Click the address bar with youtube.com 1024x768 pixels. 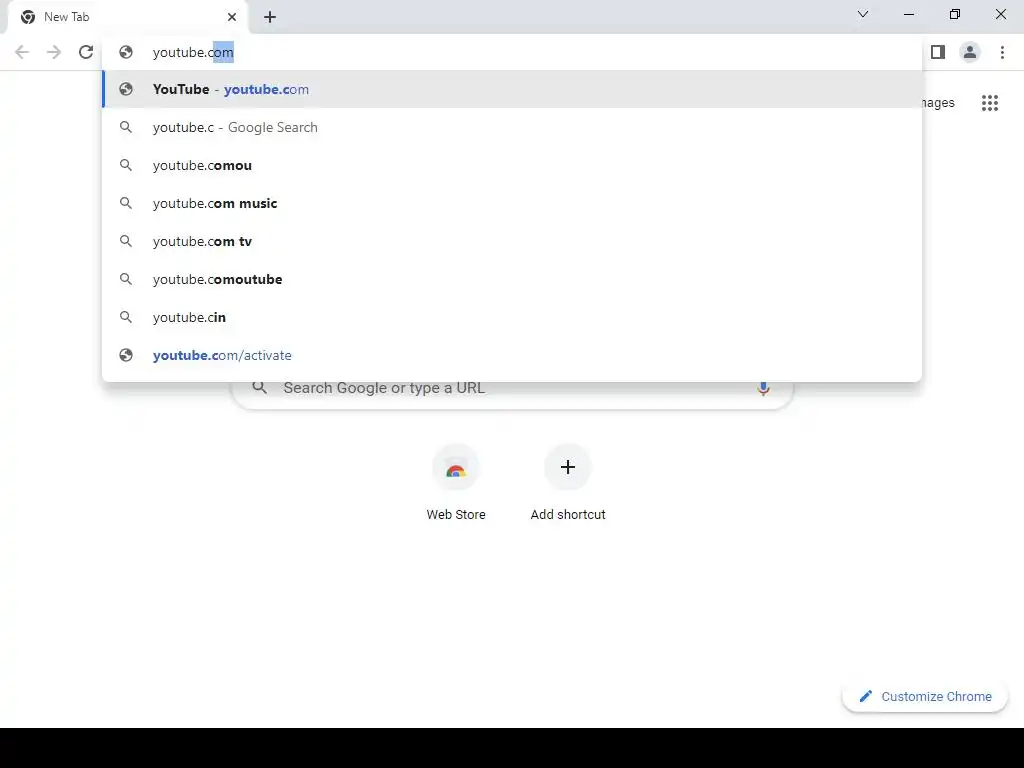(x=512, y=52)
